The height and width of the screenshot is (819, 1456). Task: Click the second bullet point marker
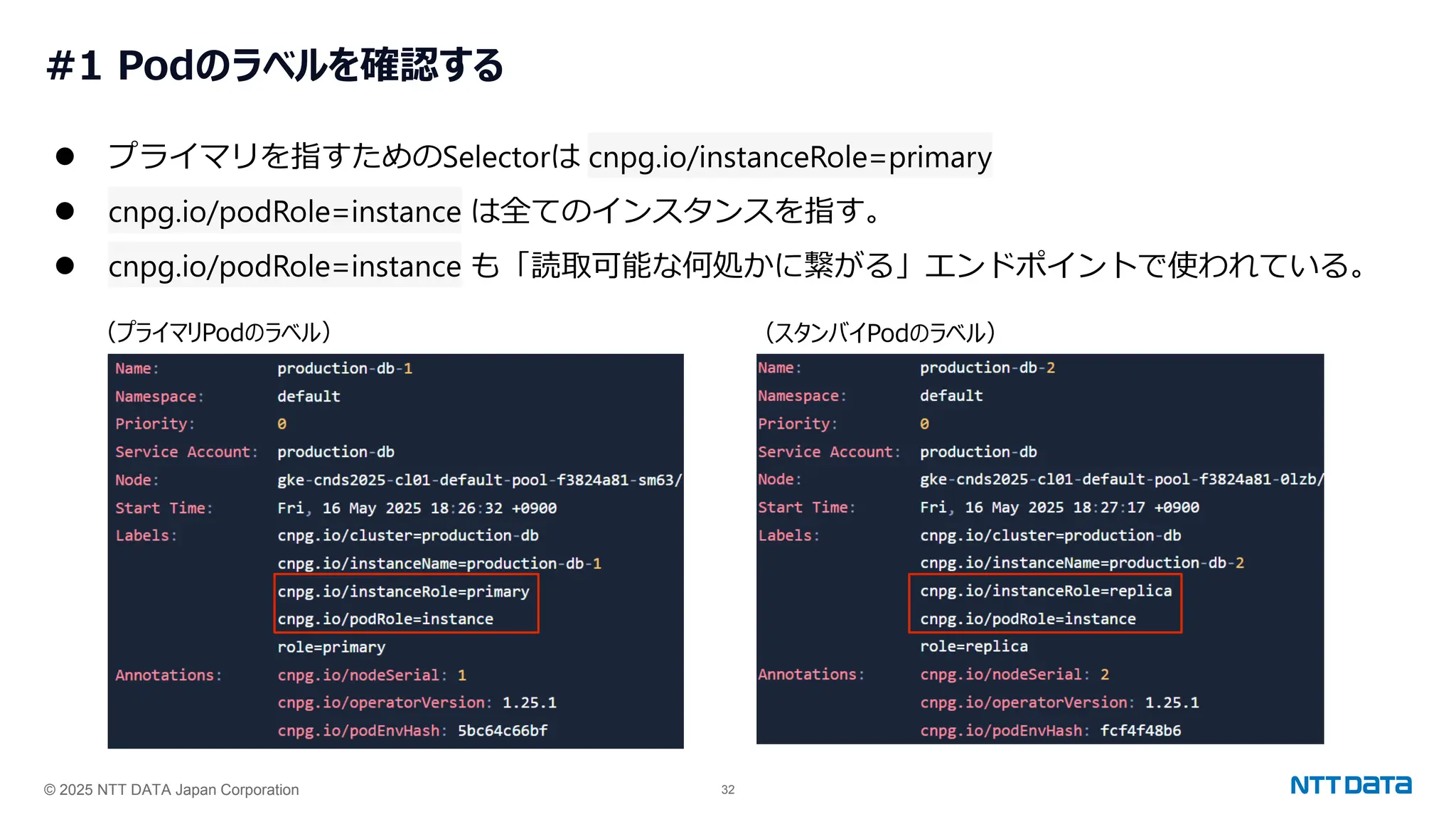pos(65,211)
